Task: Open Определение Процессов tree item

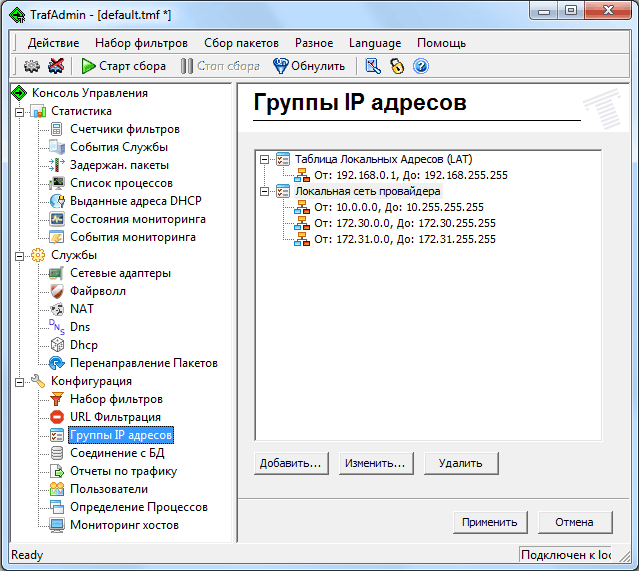Action: [x=139, y=507]
